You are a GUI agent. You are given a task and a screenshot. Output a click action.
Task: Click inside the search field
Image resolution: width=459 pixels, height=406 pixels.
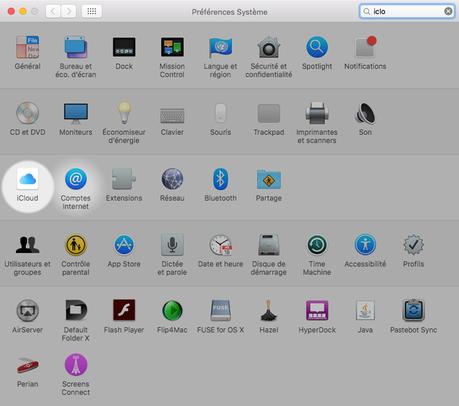pyautogui.click(x=407, y=11)
